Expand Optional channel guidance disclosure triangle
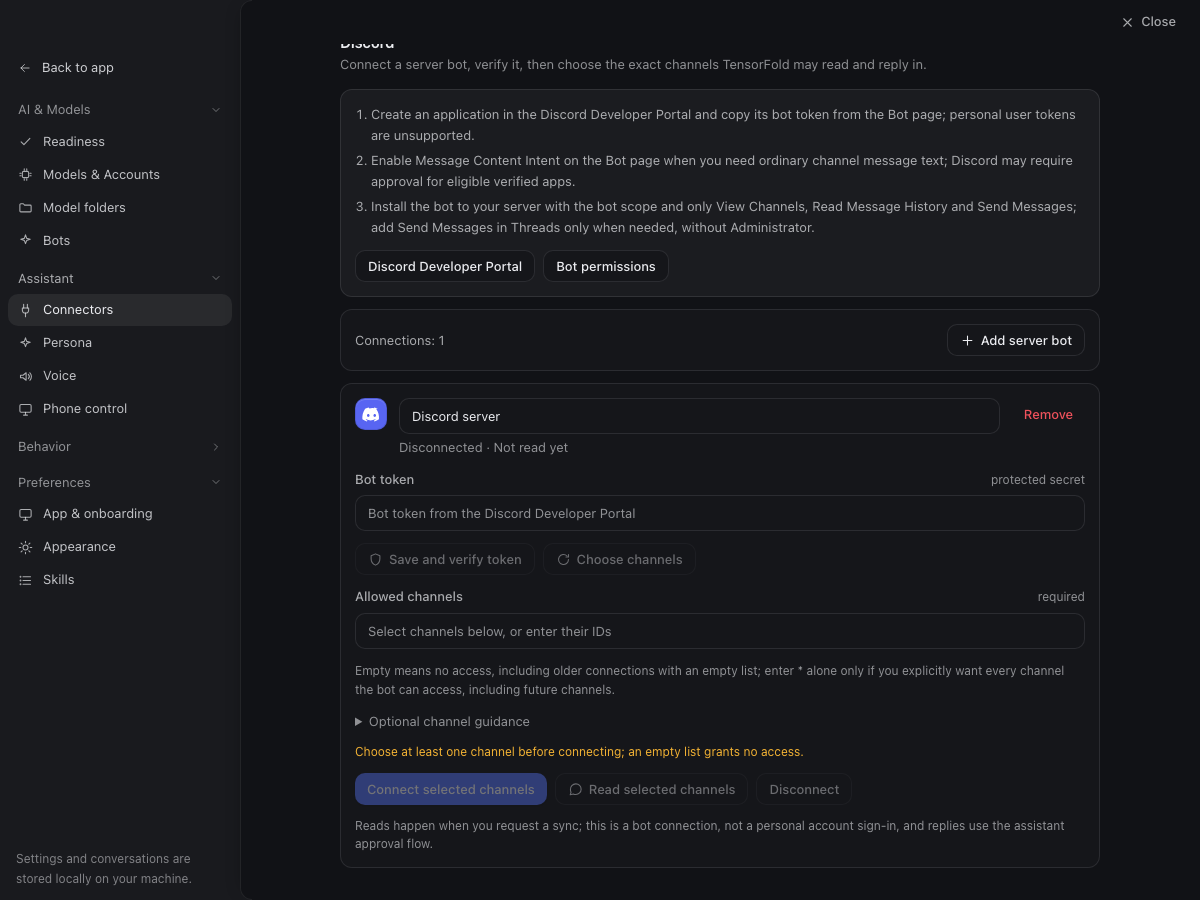The image size is (1200, 900). click(x=359, y=722)
